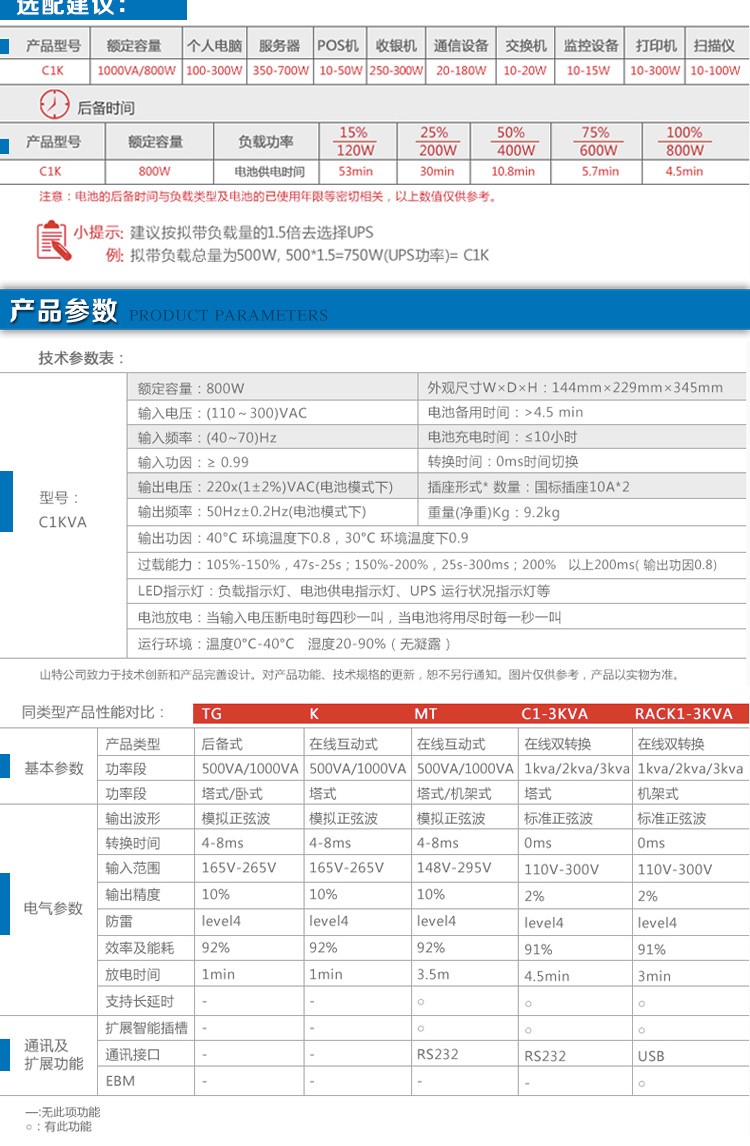The width and height of the screenshot is (750, 1146).
Task: Click the 同类型产品性能对比 heading
Action: 94,712
